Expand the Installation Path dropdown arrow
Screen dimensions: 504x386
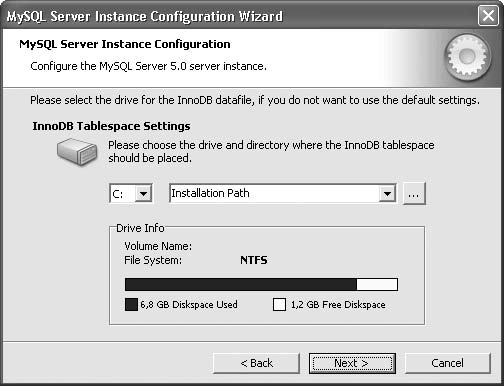pyautogui.click(x=387, y=194)
